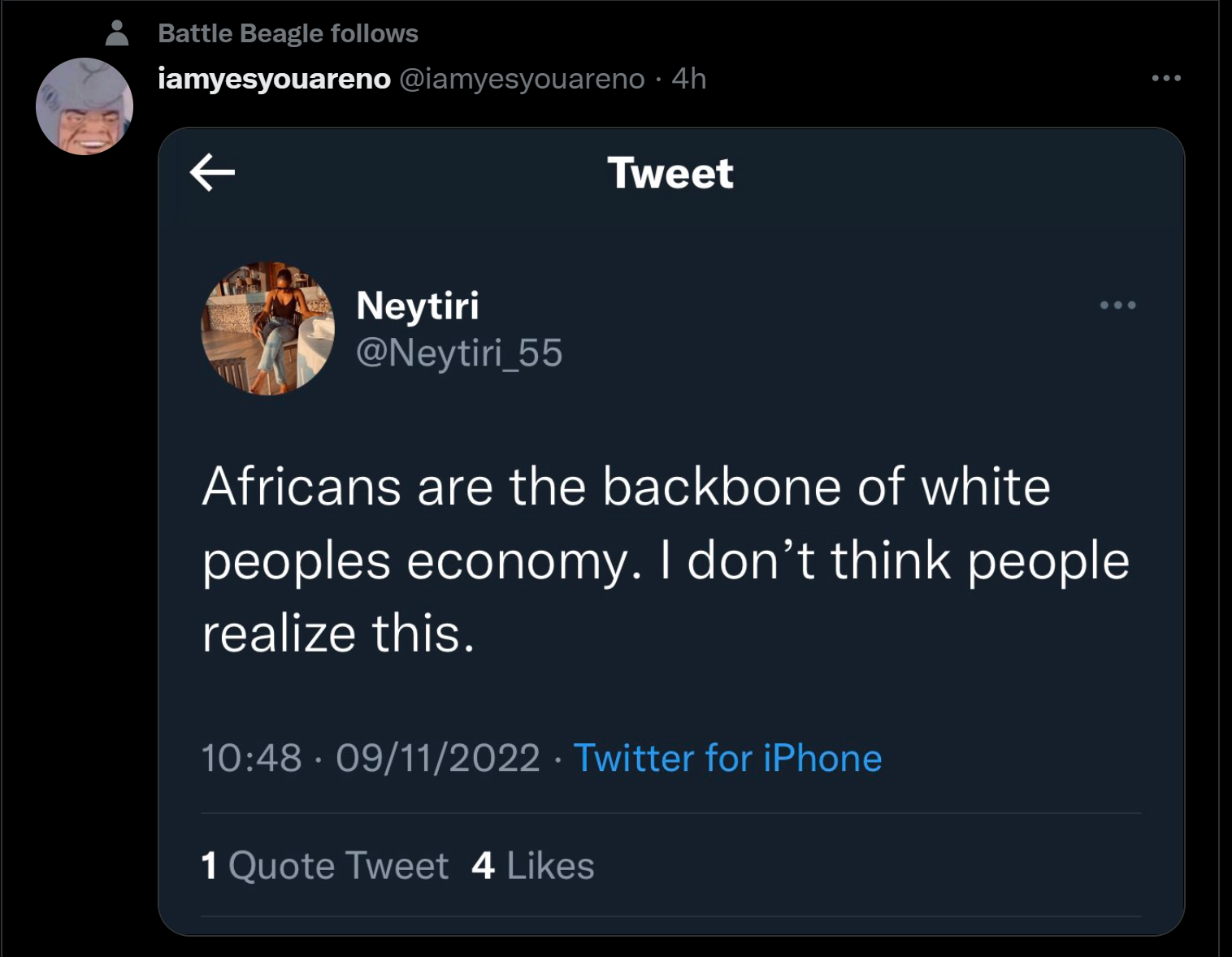Open iamyesyouareno's profile avatar
Screen dimensions: 1232x957
coord(85,106)
